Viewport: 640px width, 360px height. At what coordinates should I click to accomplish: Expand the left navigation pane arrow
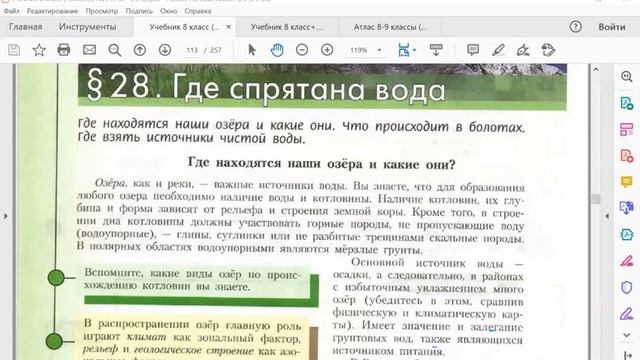click(5, 216)
